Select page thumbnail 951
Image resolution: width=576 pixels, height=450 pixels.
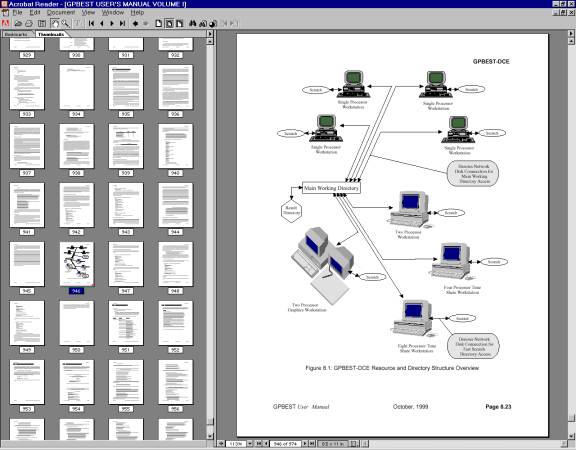tap(126, 323)
